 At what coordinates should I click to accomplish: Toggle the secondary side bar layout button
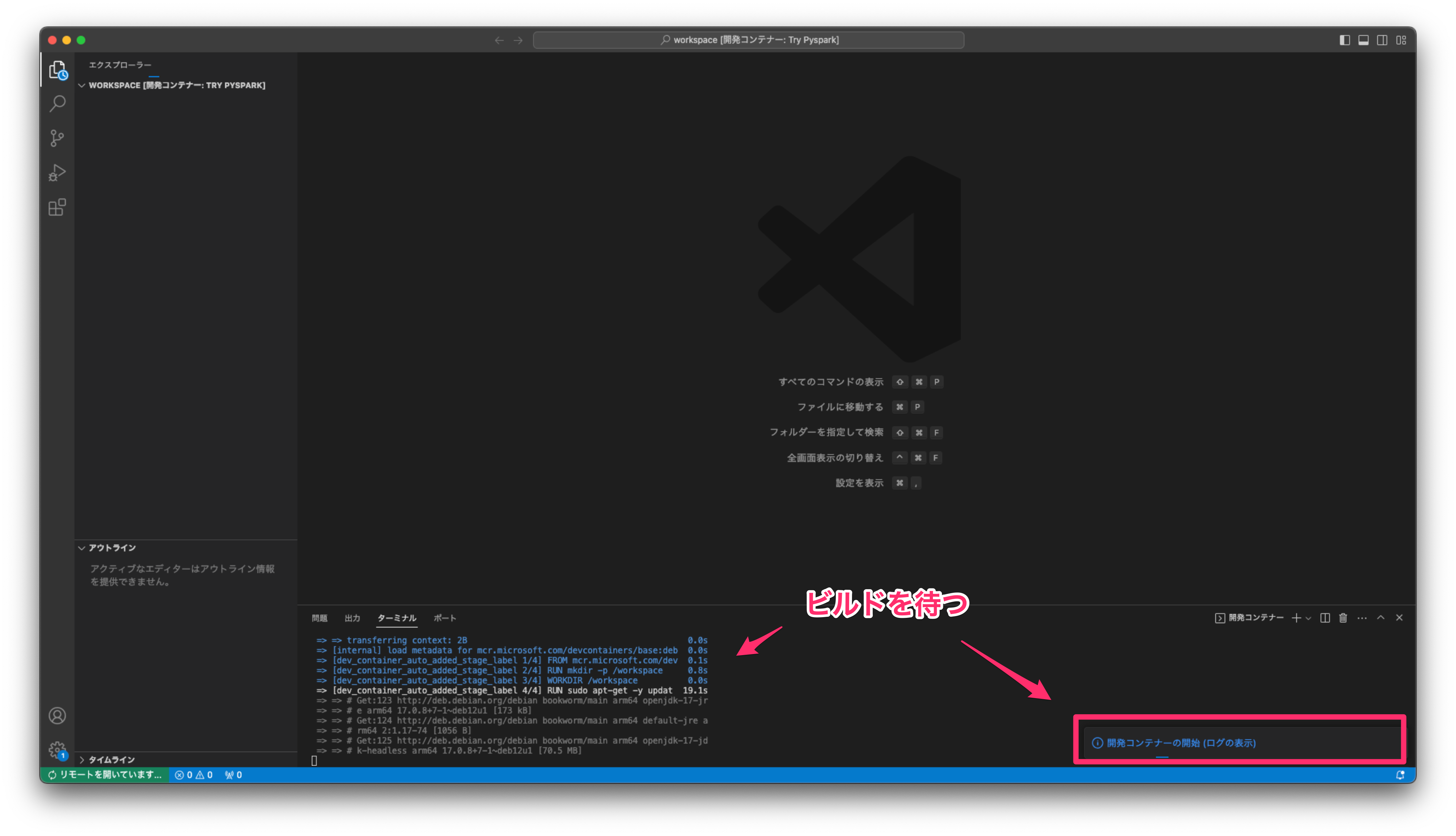(1383, 40)
